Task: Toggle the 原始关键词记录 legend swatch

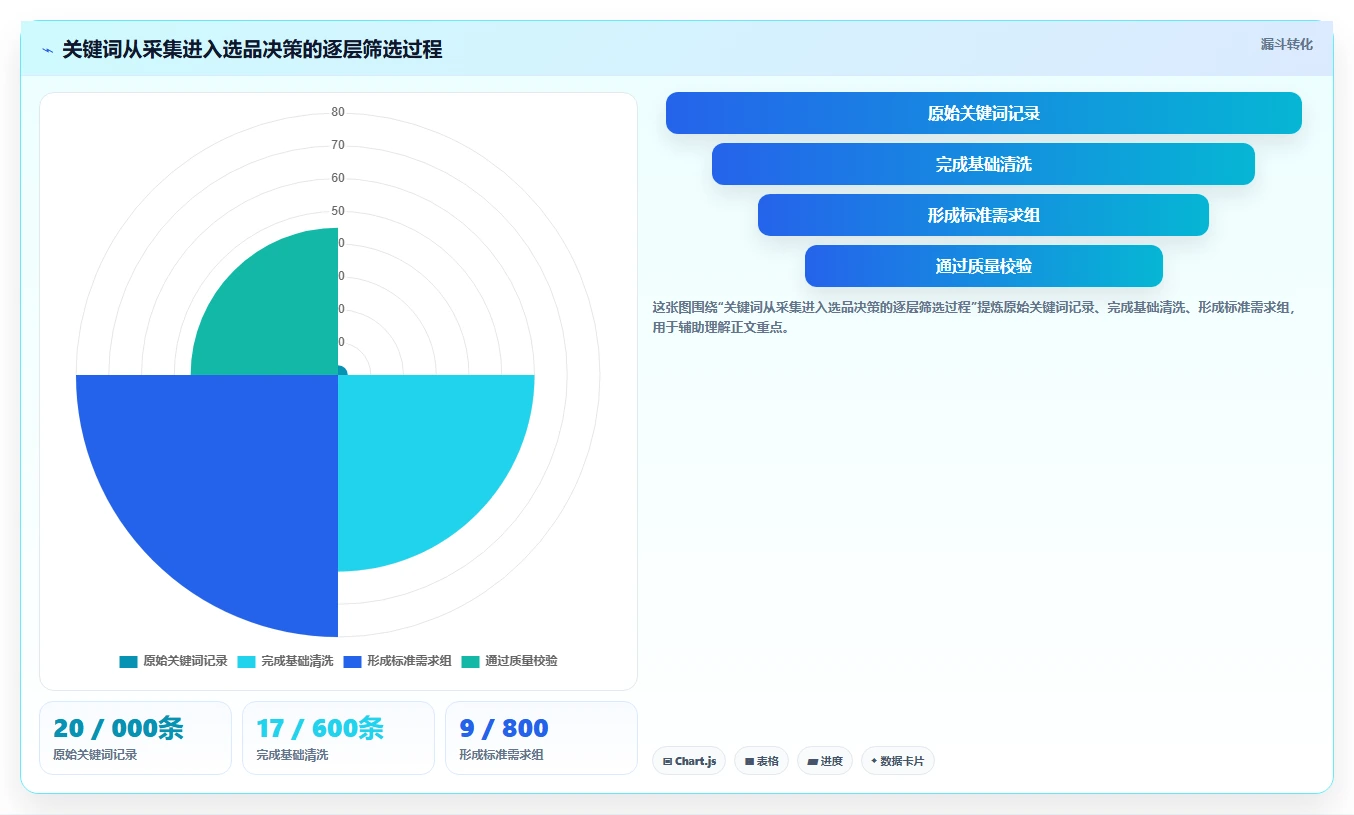Action: [x=128, y=661]
